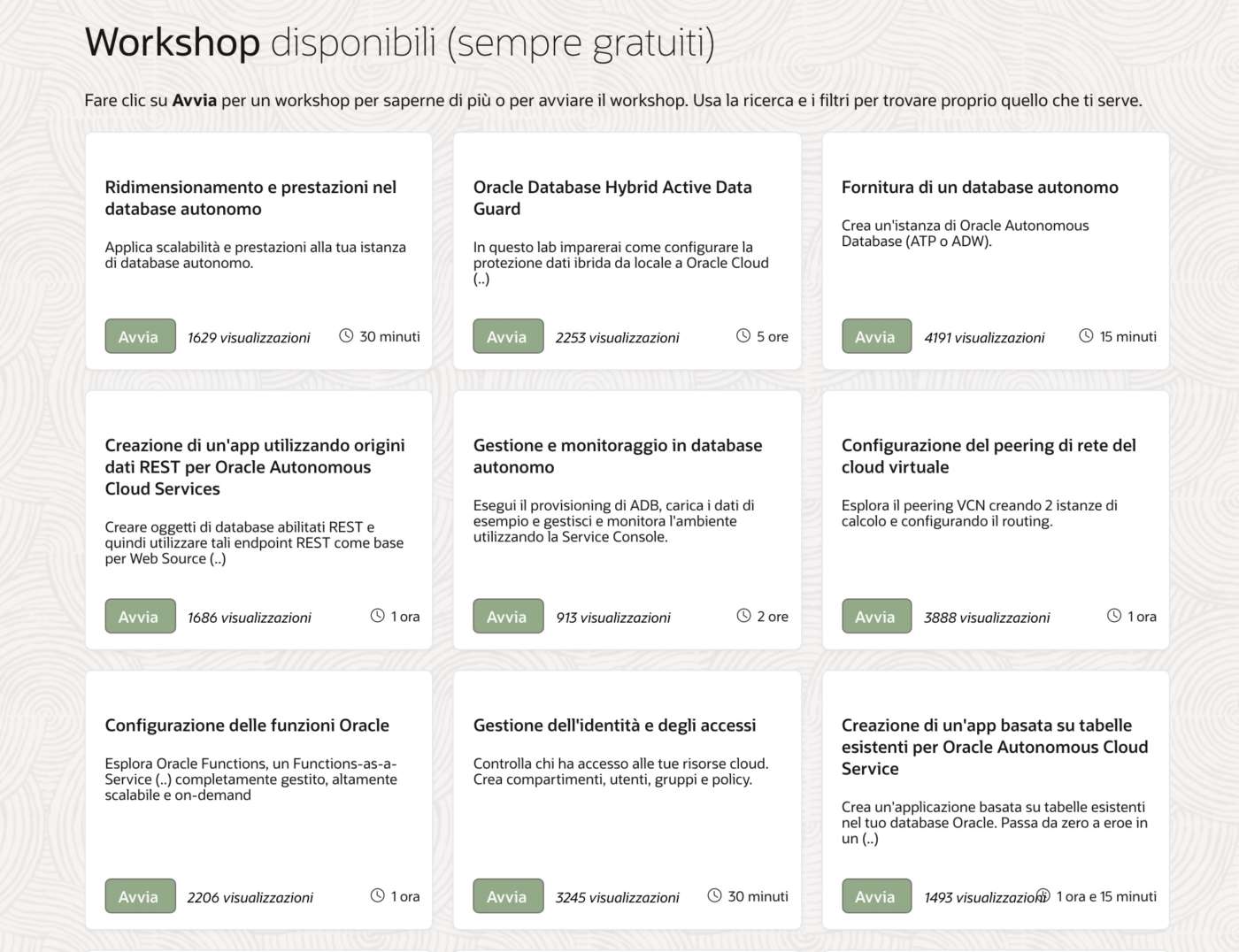Image resolution: width=1239 pixels, height=952 pixels.
Task: Click Avvia for Fornitura di un database autonomo
Action: click(876, 336)
